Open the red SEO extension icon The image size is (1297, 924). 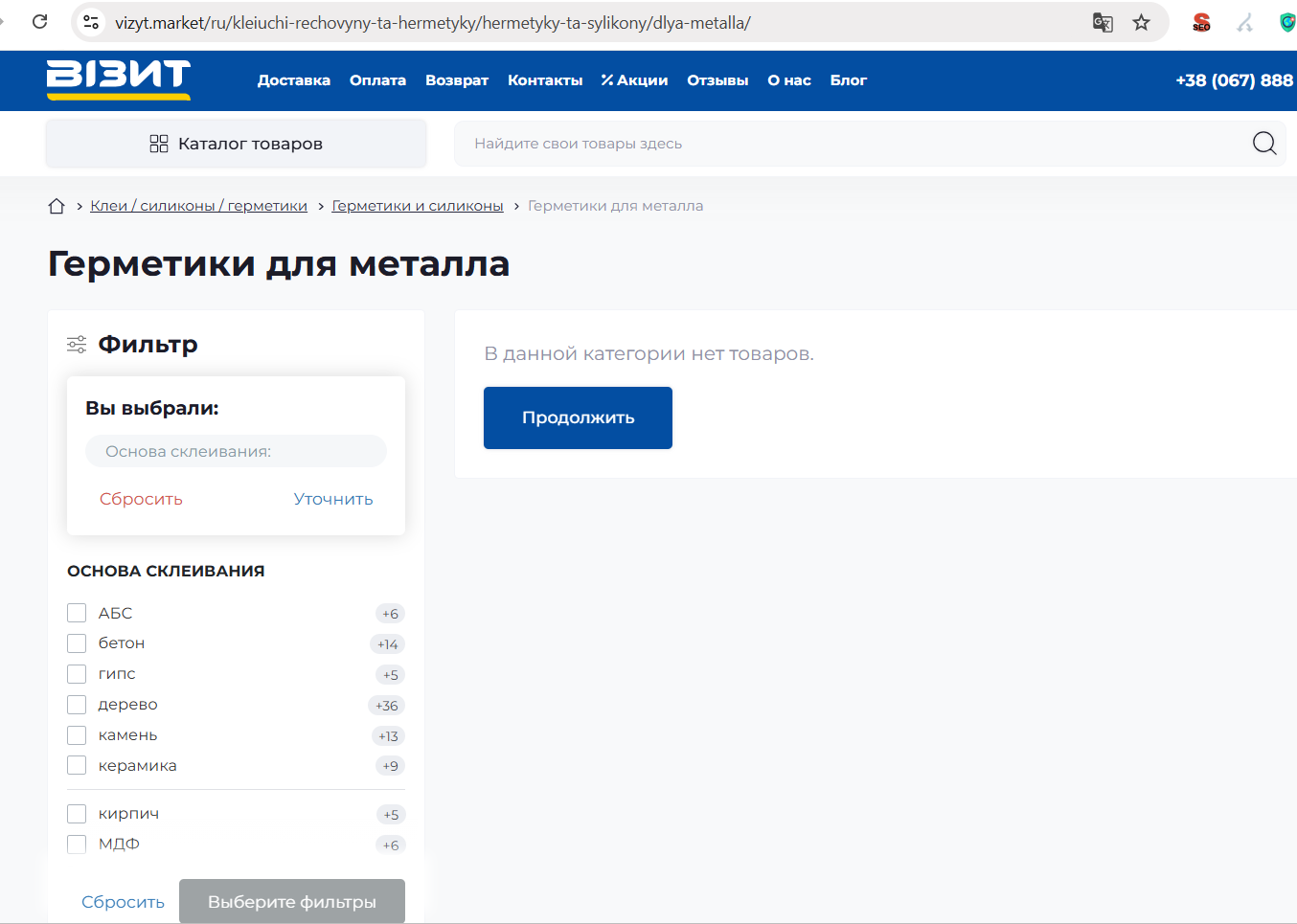[1201, 22]
